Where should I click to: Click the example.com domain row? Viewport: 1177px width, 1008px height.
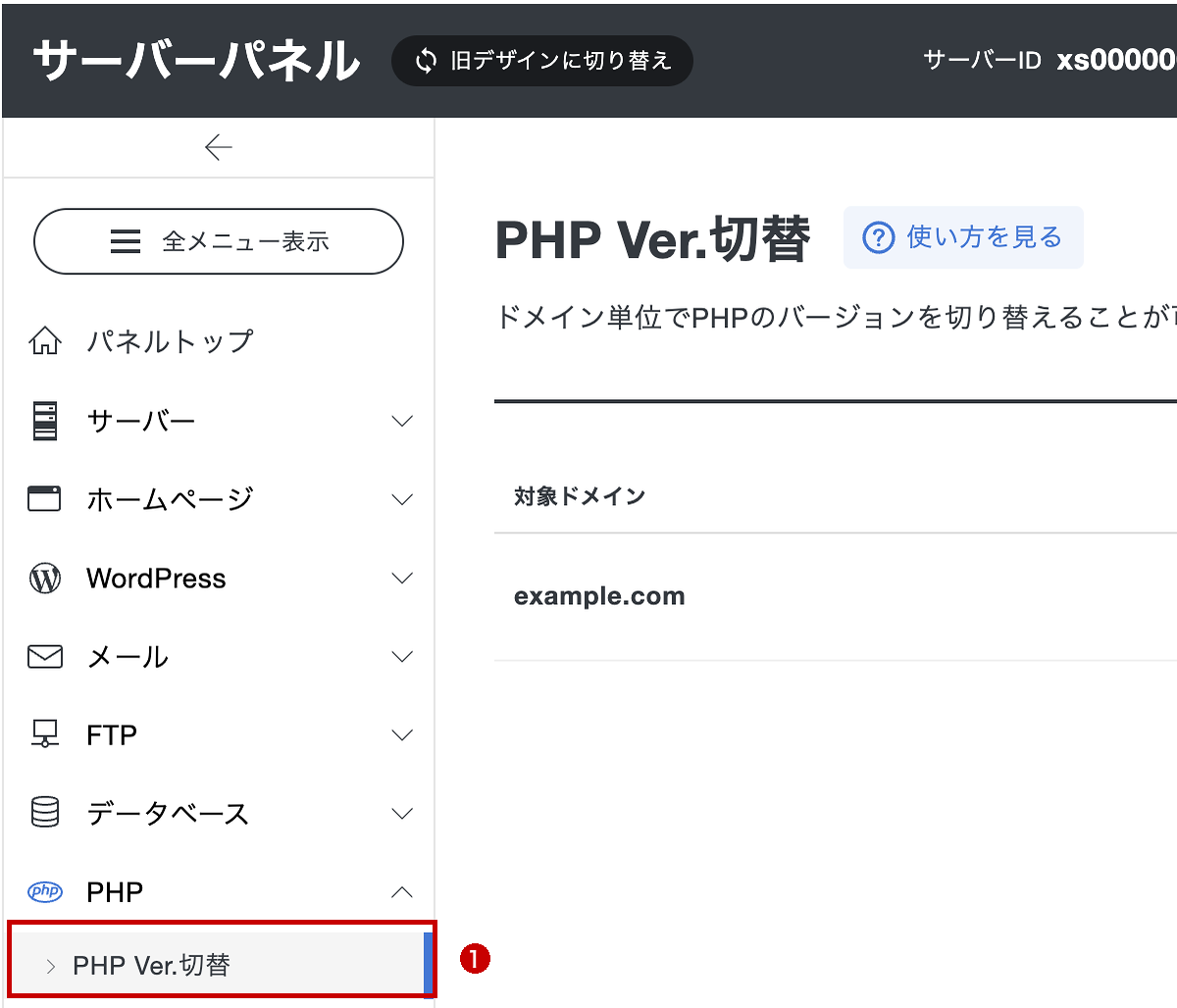point(836,596)
